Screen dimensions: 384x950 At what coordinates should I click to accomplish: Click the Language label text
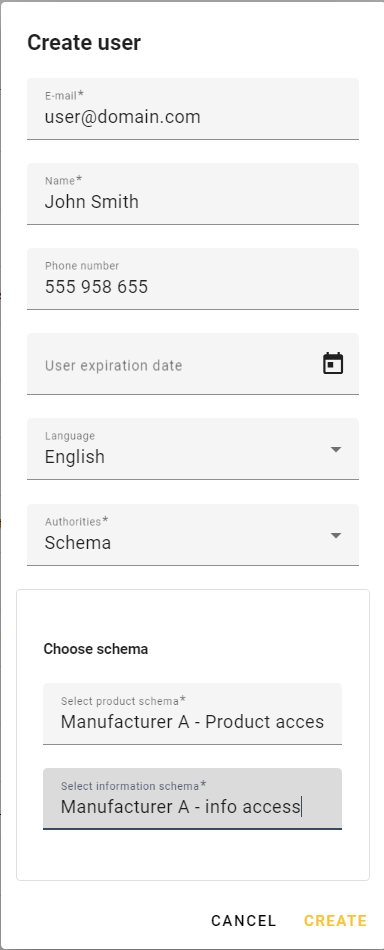70,436
